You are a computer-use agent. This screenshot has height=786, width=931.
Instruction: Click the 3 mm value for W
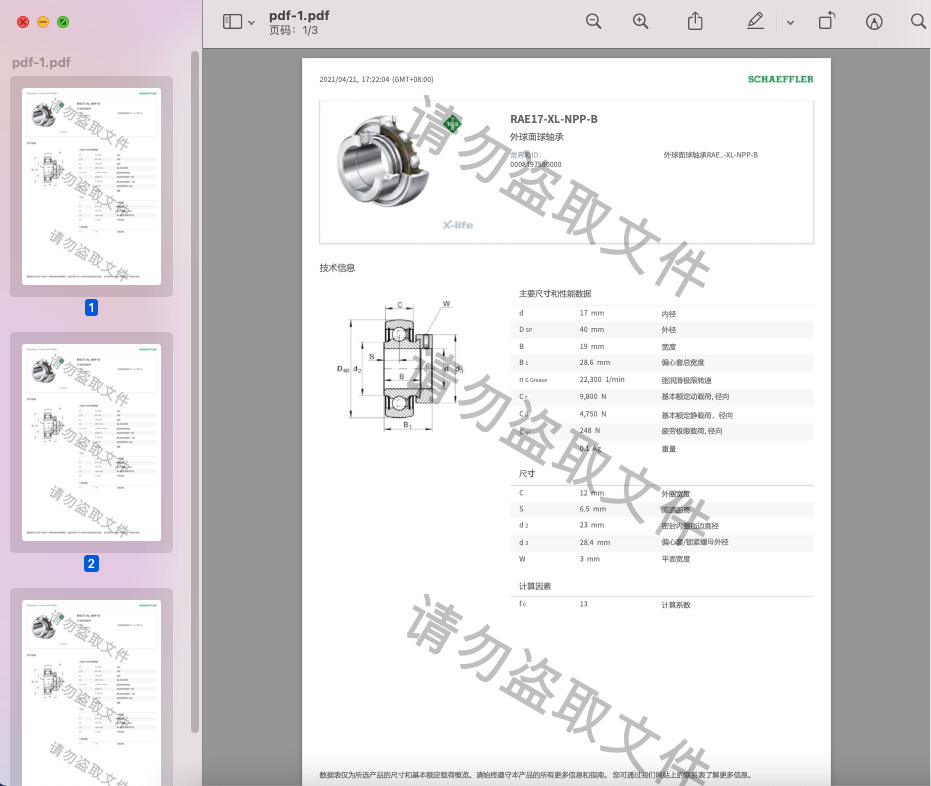(x=590, y=559)
